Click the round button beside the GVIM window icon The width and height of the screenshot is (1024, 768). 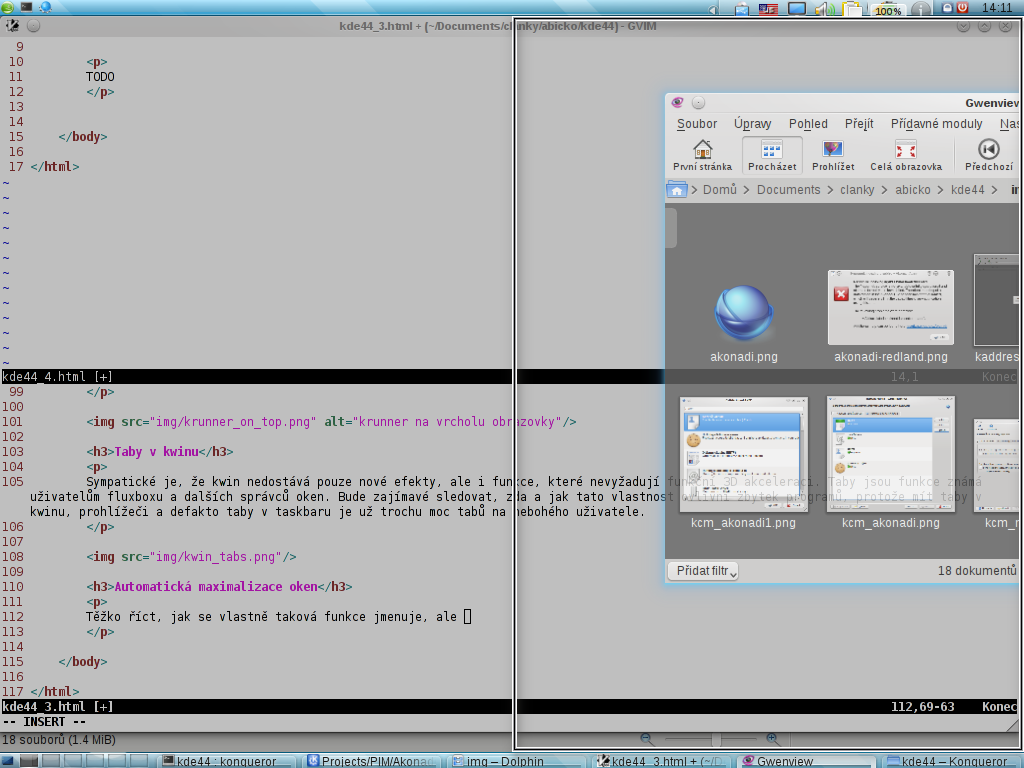click(34, 25)
